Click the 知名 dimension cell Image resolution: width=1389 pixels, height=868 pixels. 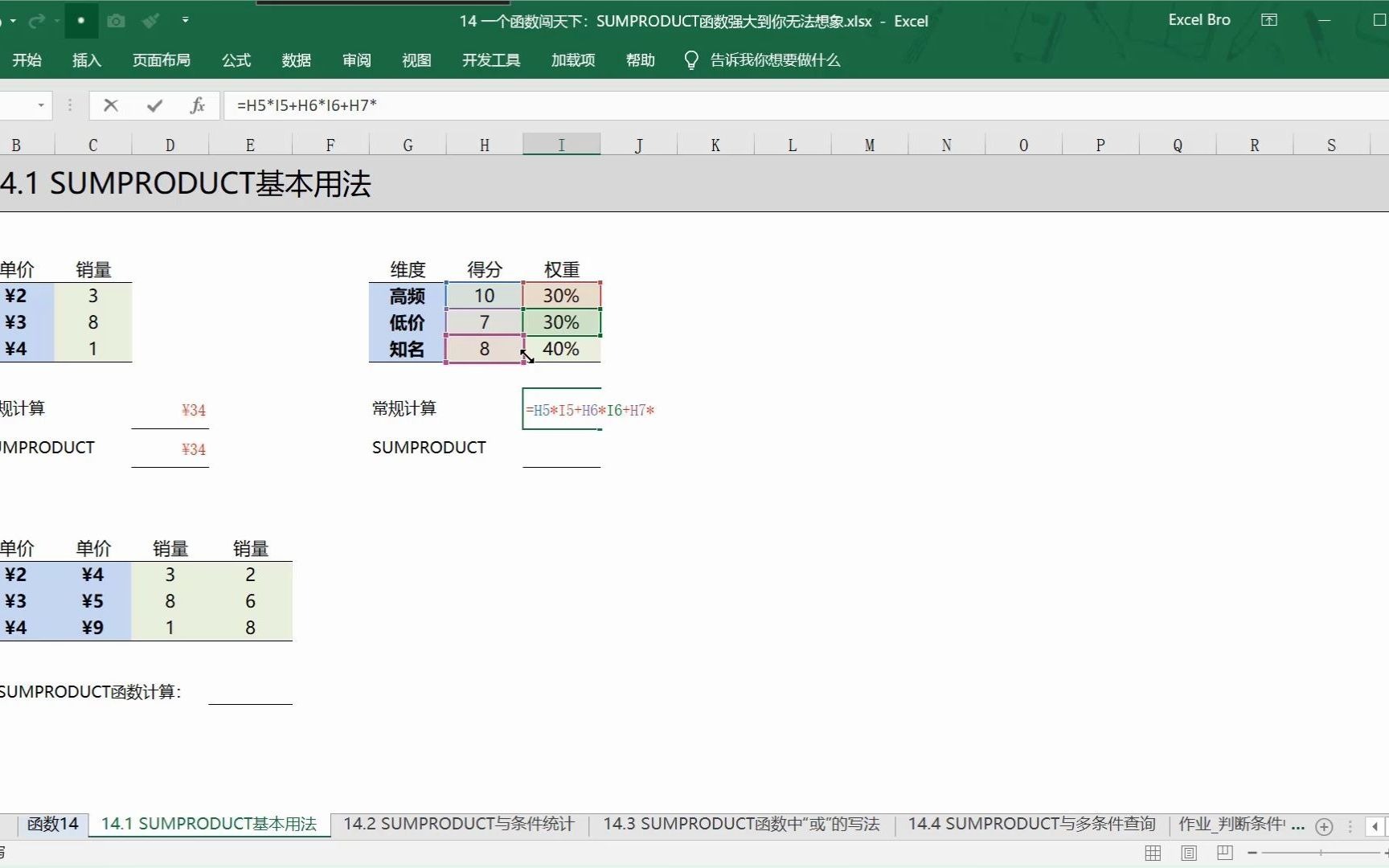click(408, 349)
